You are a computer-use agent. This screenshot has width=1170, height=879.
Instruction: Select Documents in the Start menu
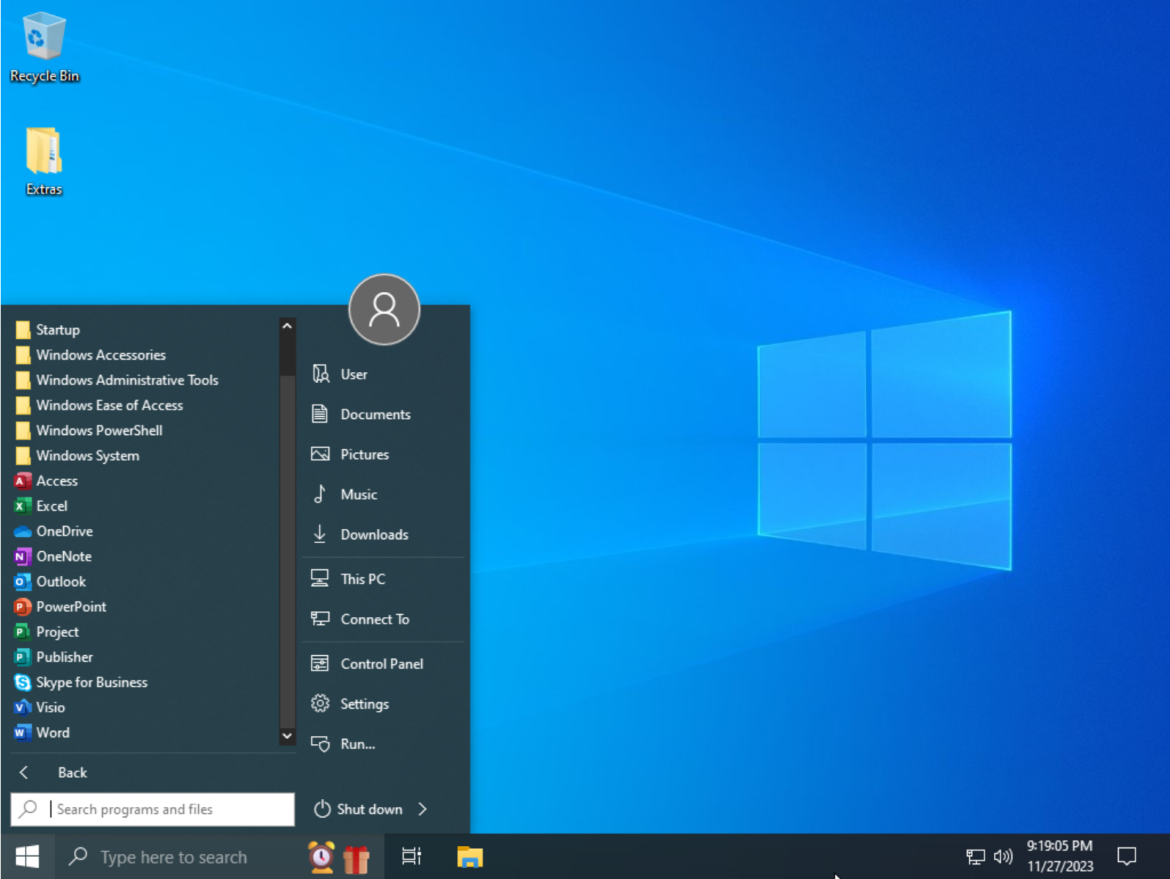tap(375, 414)
